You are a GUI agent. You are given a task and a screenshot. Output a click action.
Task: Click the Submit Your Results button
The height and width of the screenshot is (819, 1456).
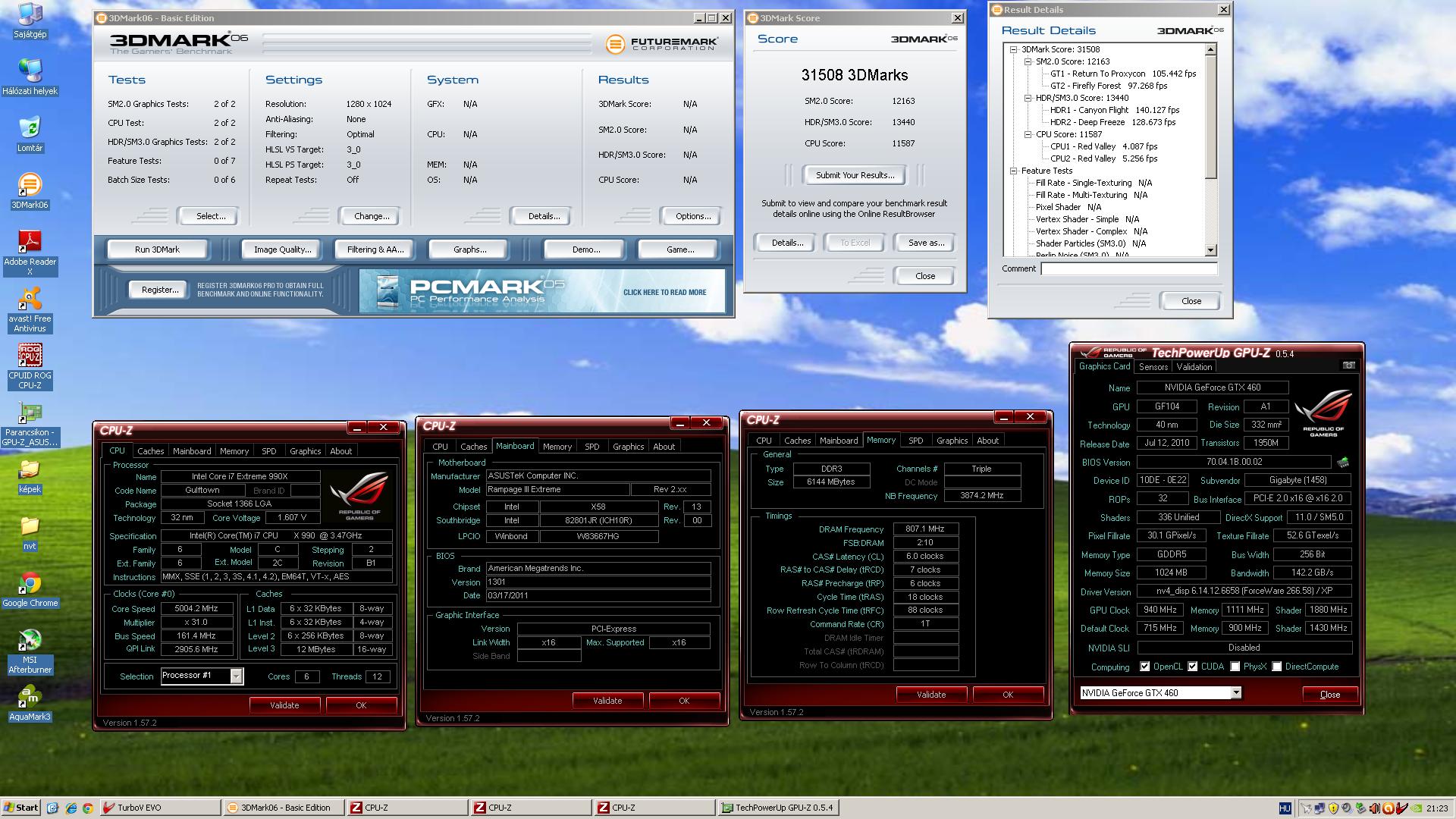tap(855, 175)
